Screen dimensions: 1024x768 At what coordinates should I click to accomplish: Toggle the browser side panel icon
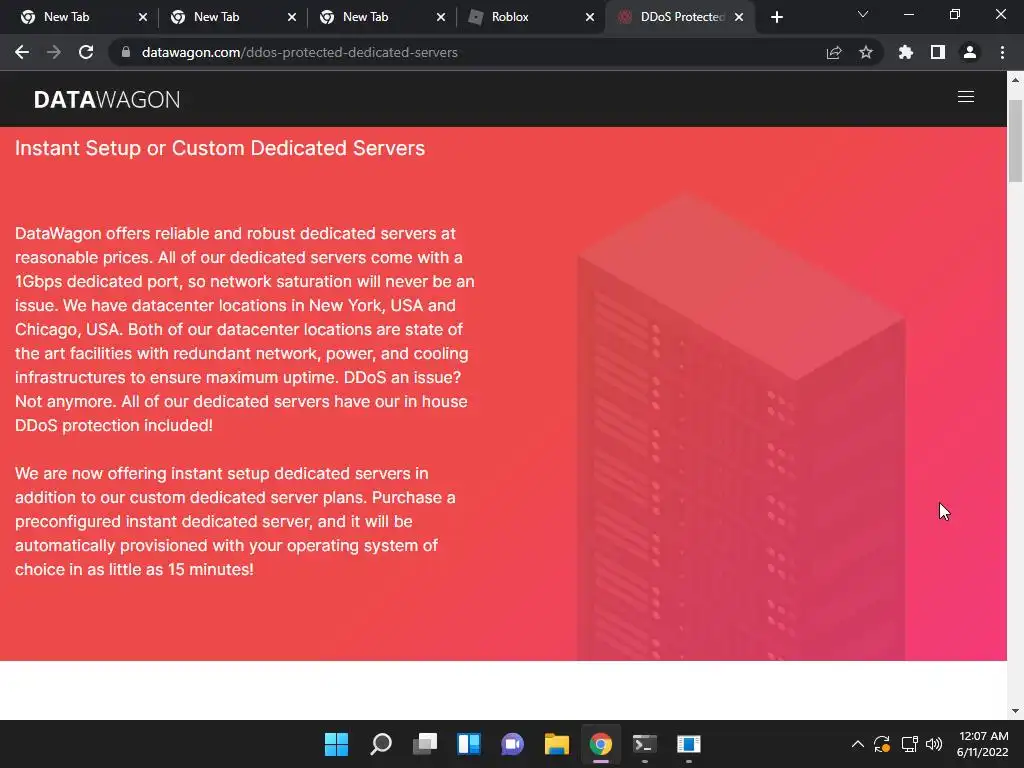[938, 52]
